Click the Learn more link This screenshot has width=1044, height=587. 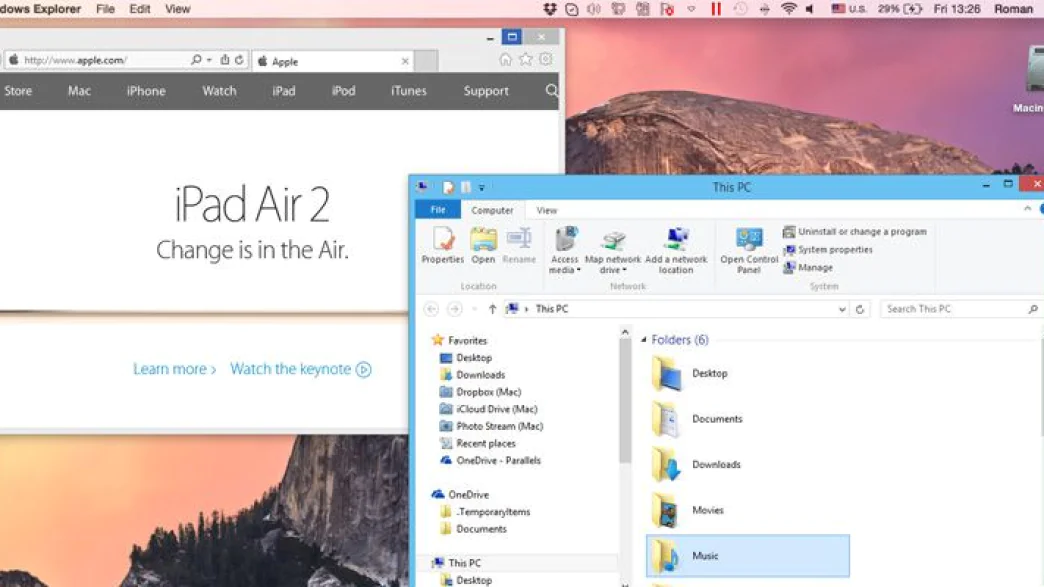pyautogui.click(x=174, y=369)
